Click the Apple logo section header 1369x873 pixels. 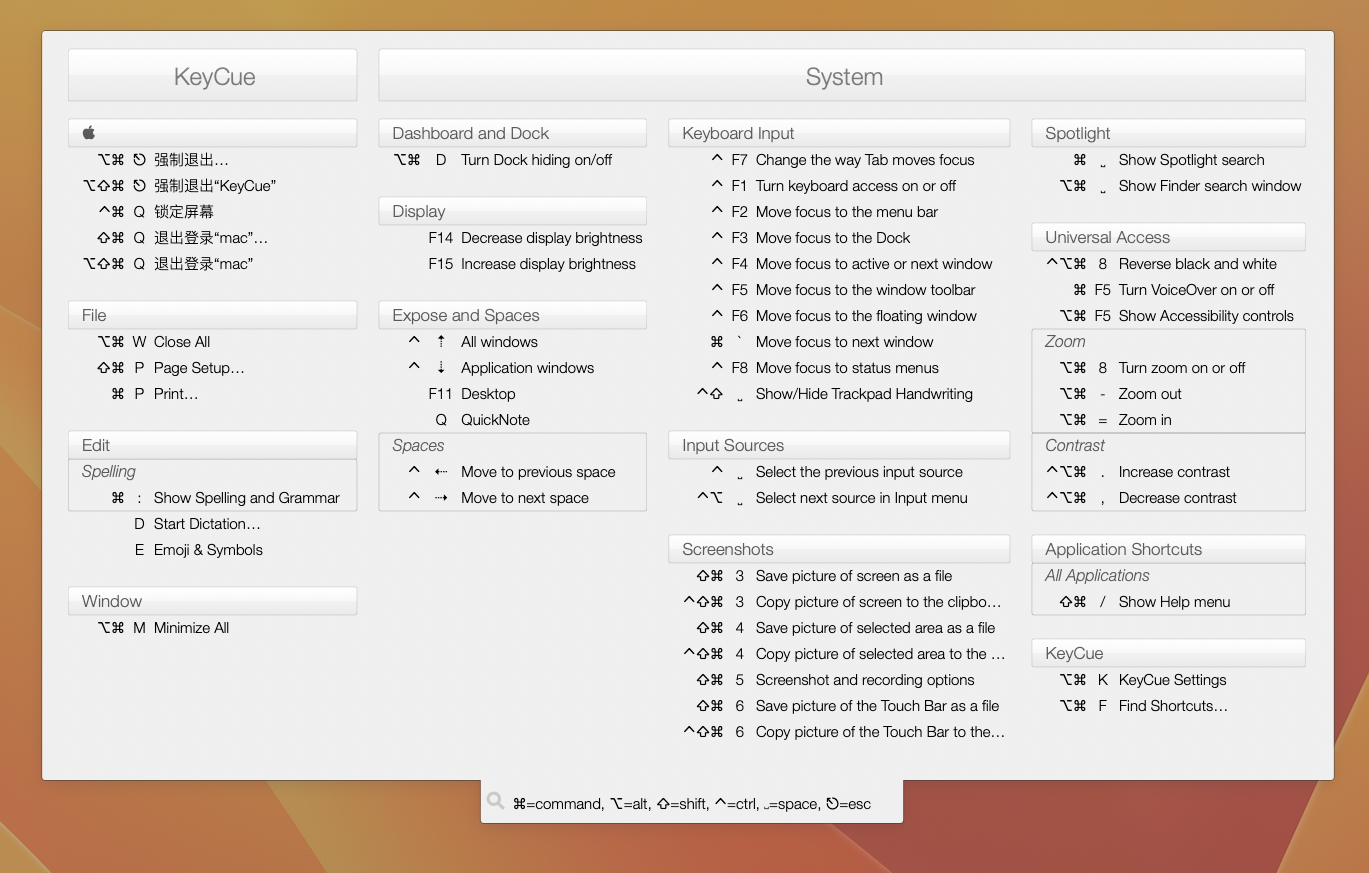point(212,133)
